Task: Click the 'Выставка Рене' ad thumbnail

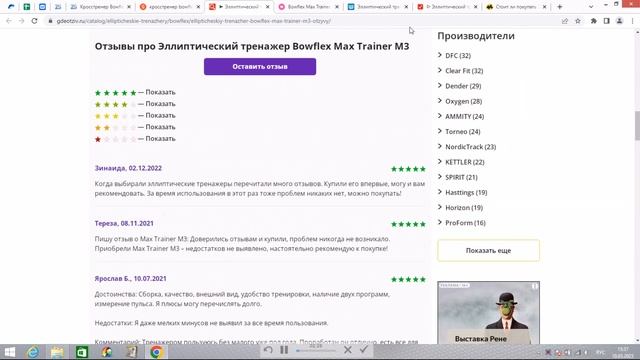Action: 489,313
